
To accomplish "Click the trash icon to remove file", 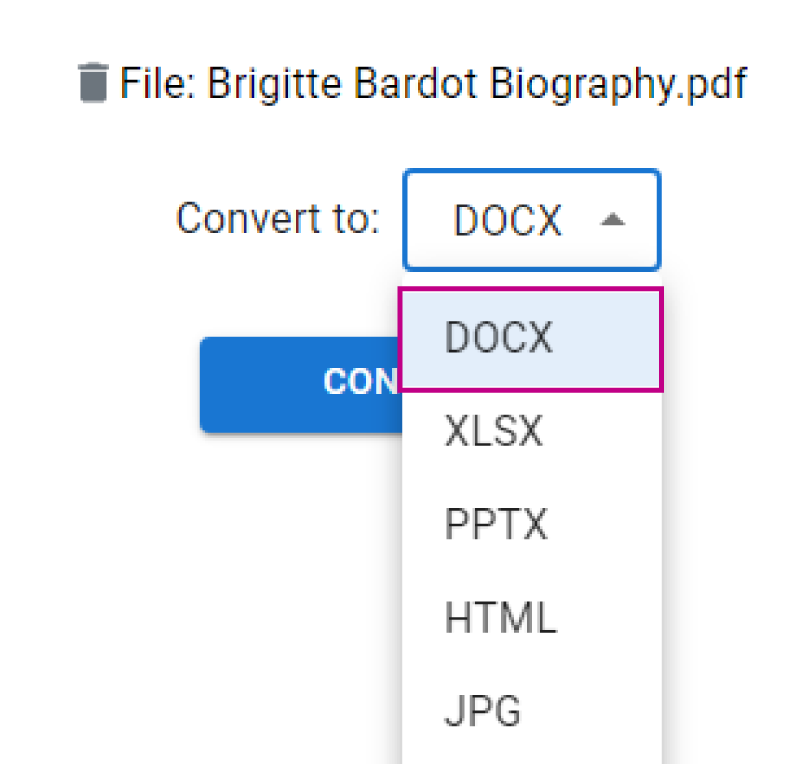I will coord(92,84).
